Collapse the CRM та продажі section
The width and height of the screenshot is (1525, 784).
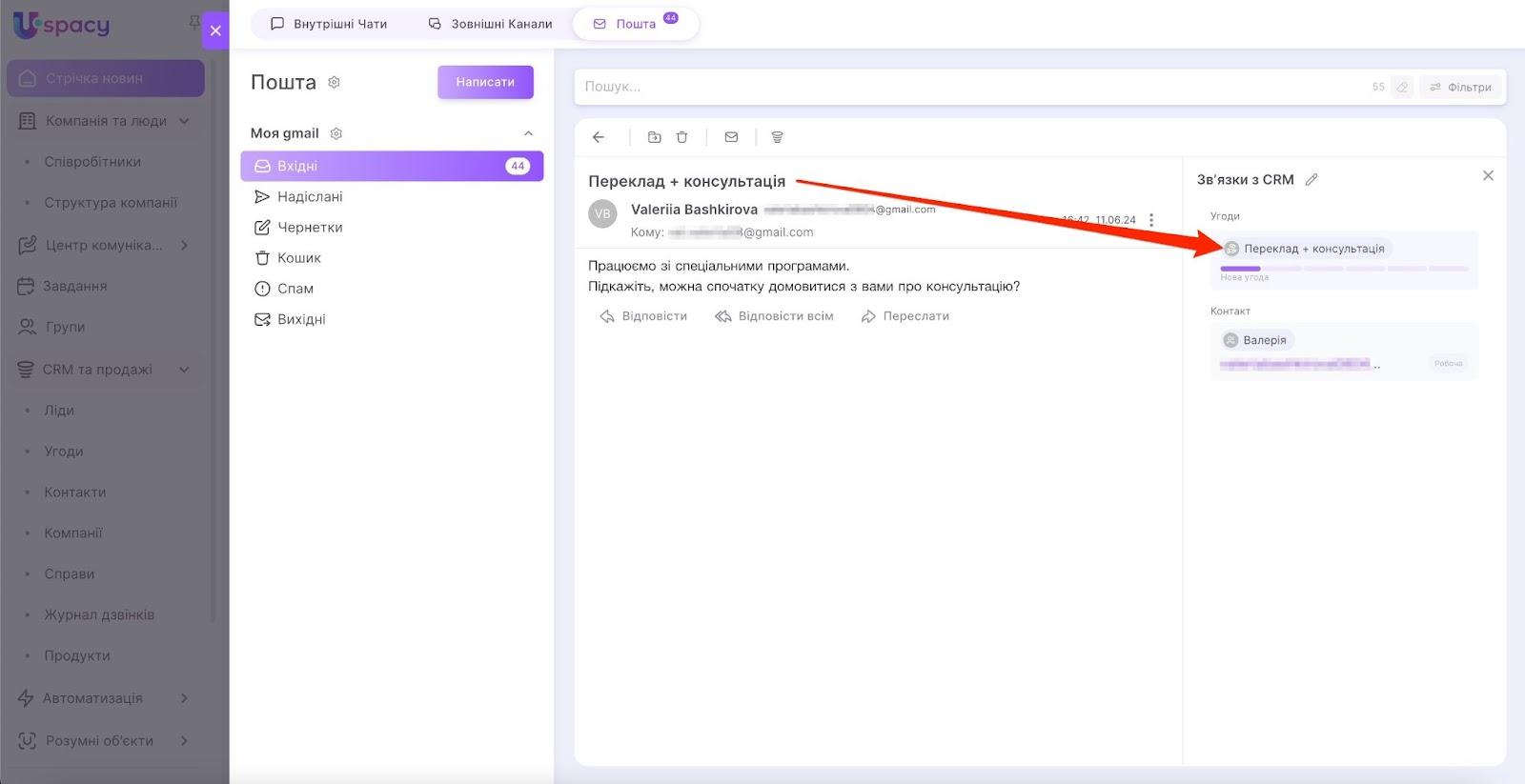[184, 370]
